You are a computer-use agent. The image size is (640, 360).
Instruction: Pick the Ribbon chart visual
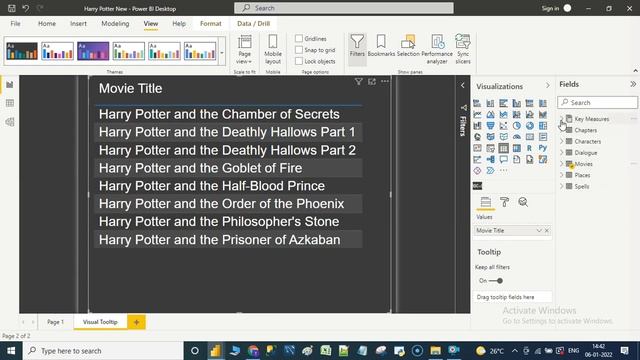click(x=542, y=115)
